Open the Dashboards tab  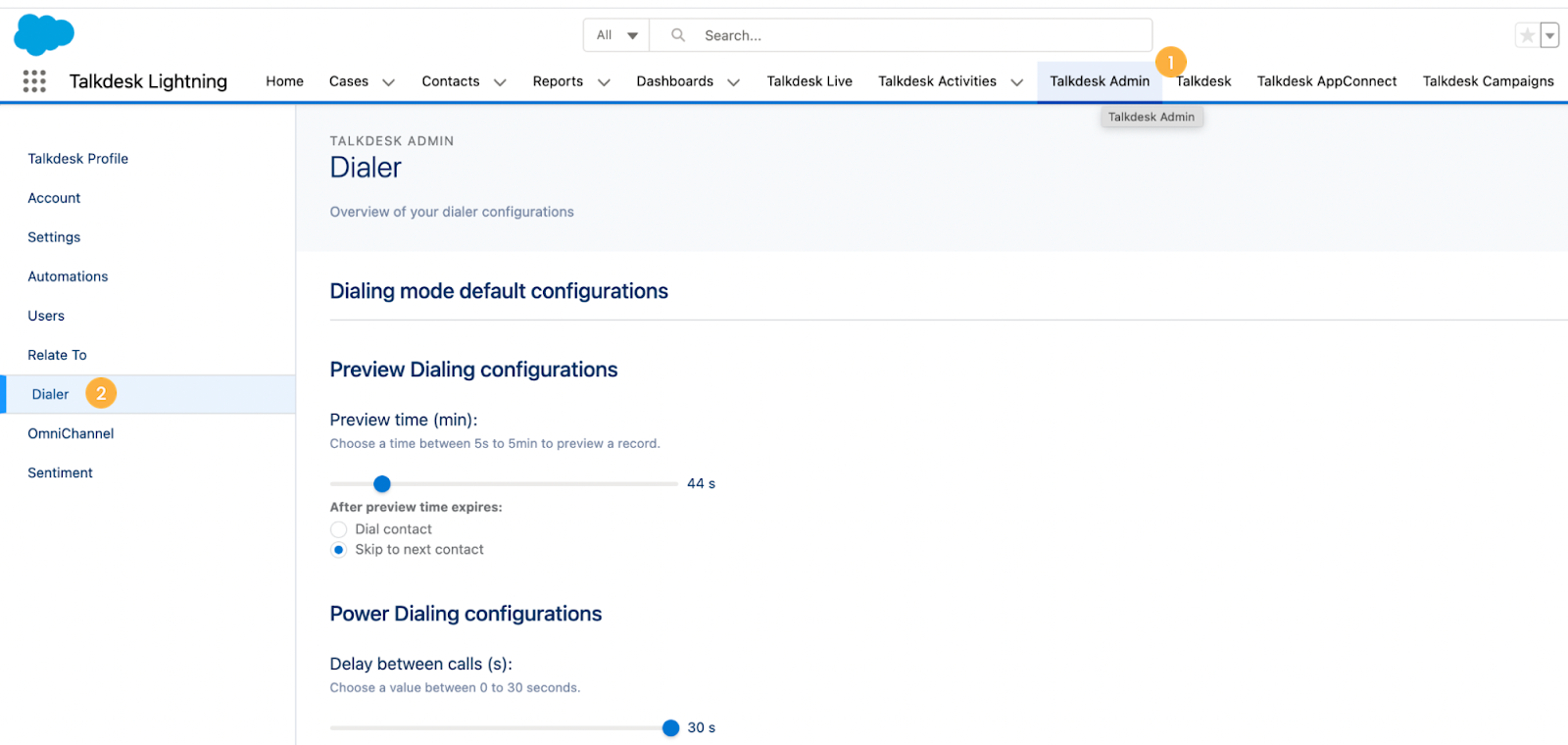click(x=674, y=81)
